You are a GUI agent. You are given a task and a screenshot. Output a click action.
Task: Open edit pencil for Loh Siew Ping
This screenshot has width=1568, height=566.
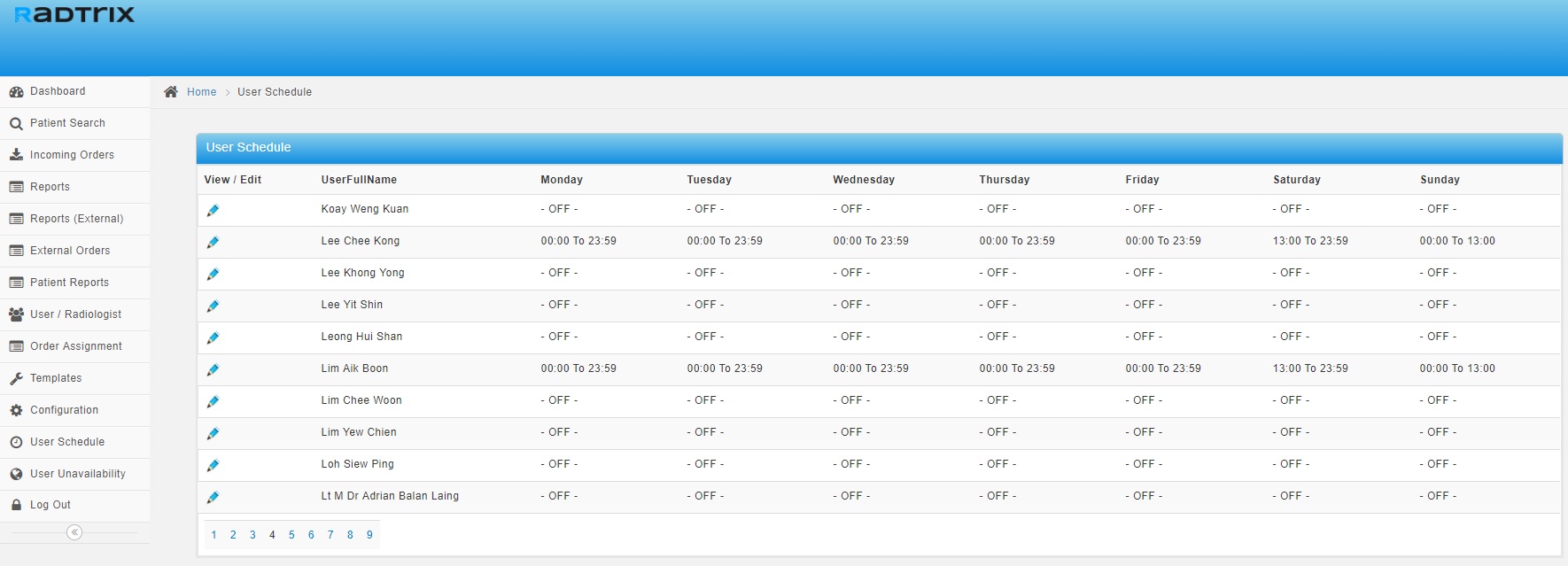[213, 465]
